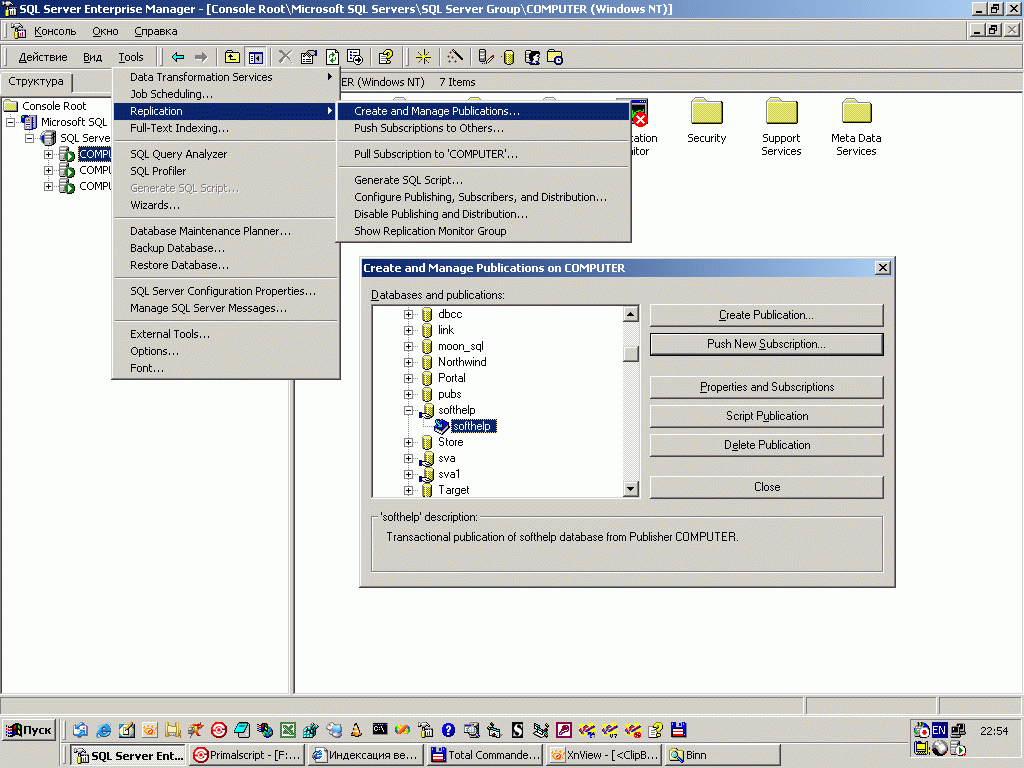Click the databases list scrollbar thumb
Image resolution: width=1024 pixels, height=768 pixels.
coord(630,353)
